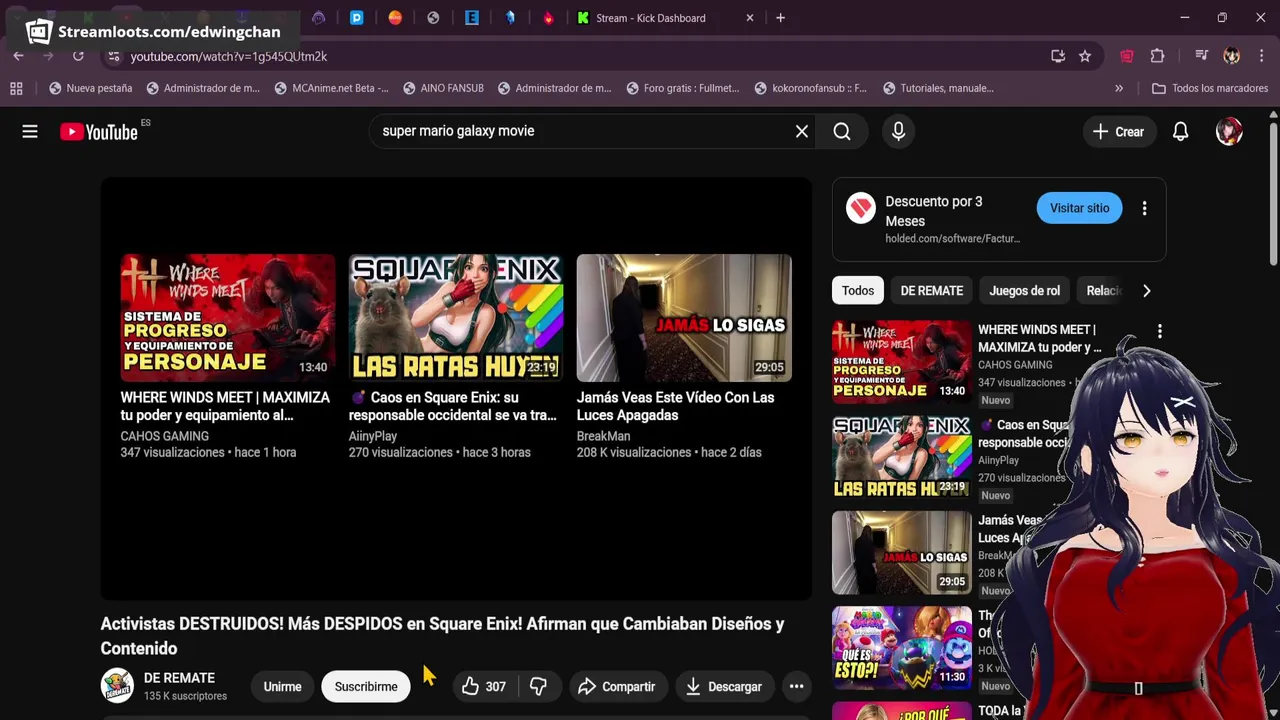This screenshot has width=1280, height=720.
Task: Open the end-screen CAHOS GAMING channel name
Action: tap(165, 436)
